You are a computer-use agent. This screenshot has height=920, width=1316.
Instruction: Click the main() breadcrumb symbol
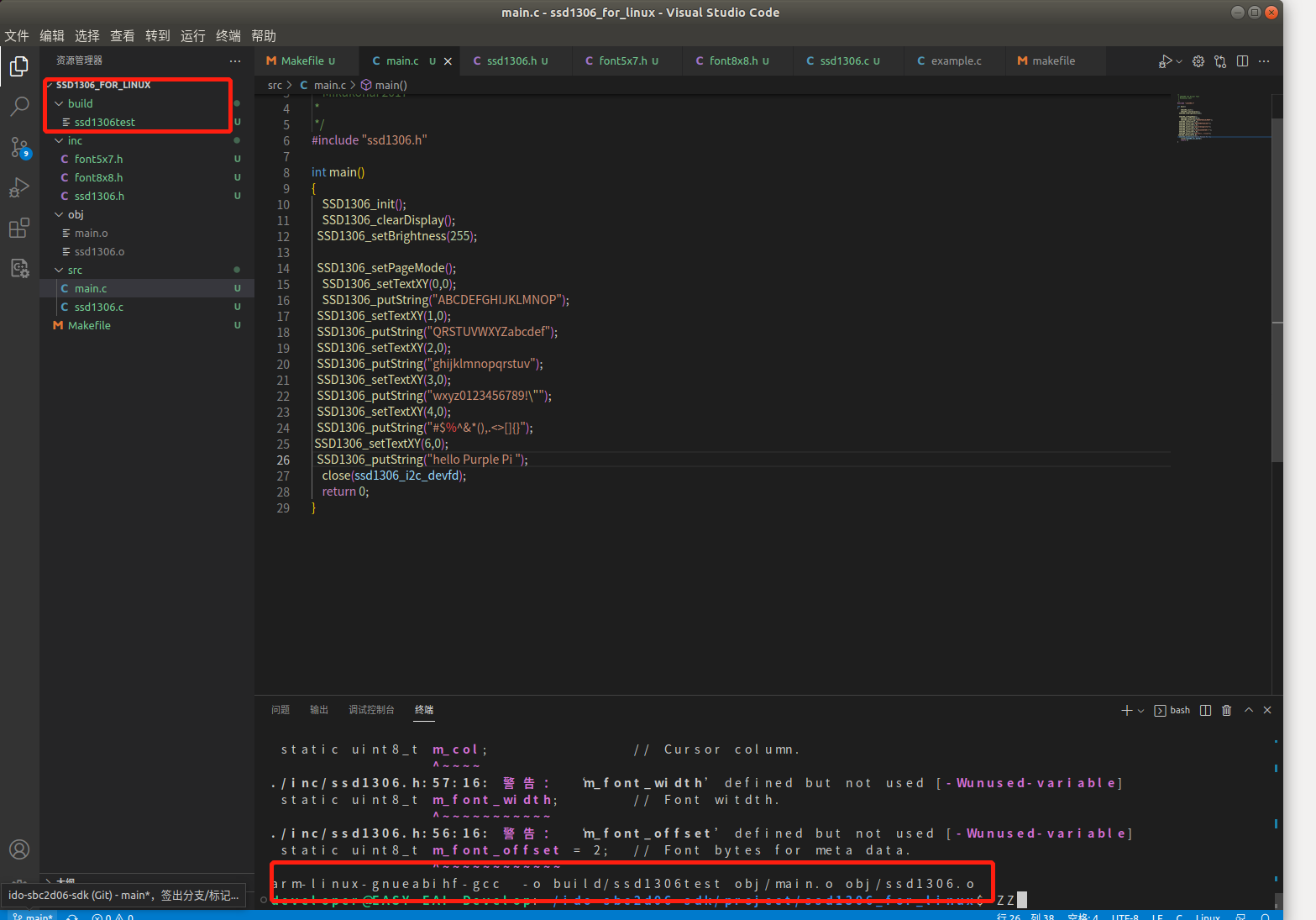(x=384, y=85)
